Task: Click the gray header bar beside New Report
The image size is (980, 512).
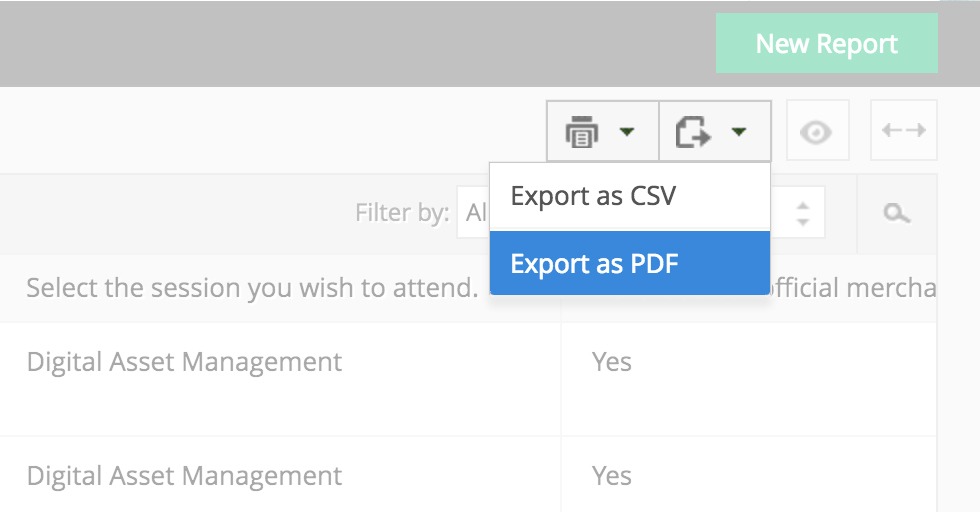Action: [350, 44]
